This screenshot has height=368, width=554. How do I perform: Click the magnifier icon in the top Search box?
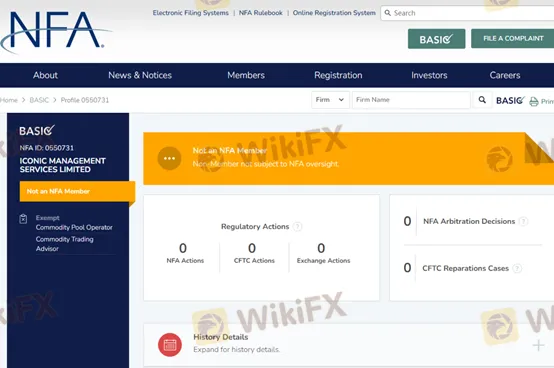coord(388,13)
